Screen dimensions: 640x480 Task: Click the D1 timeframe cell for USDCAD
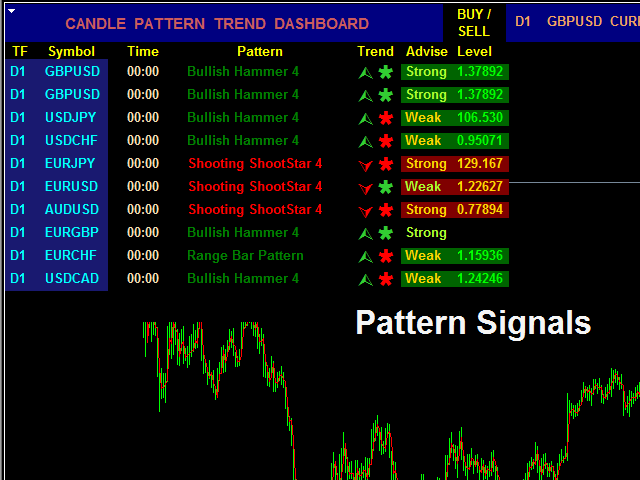(x=18, y=278)
